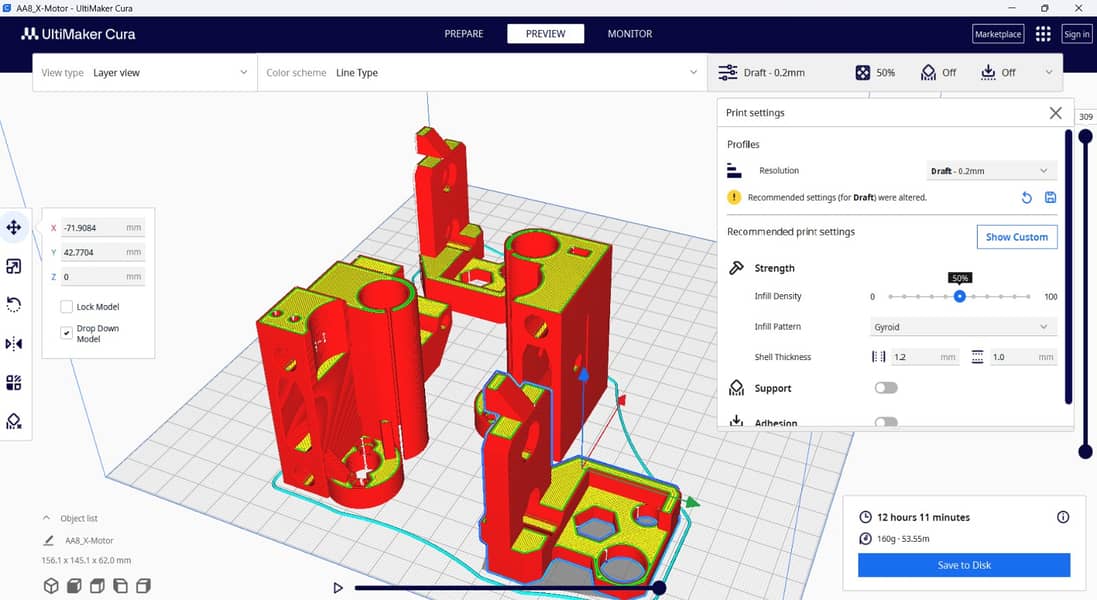Image resolution: width=1097 pixels, height=600 pixels.
Task: Open the Resolution Draft 0.2mm dropdown
Action: [990, 171]
